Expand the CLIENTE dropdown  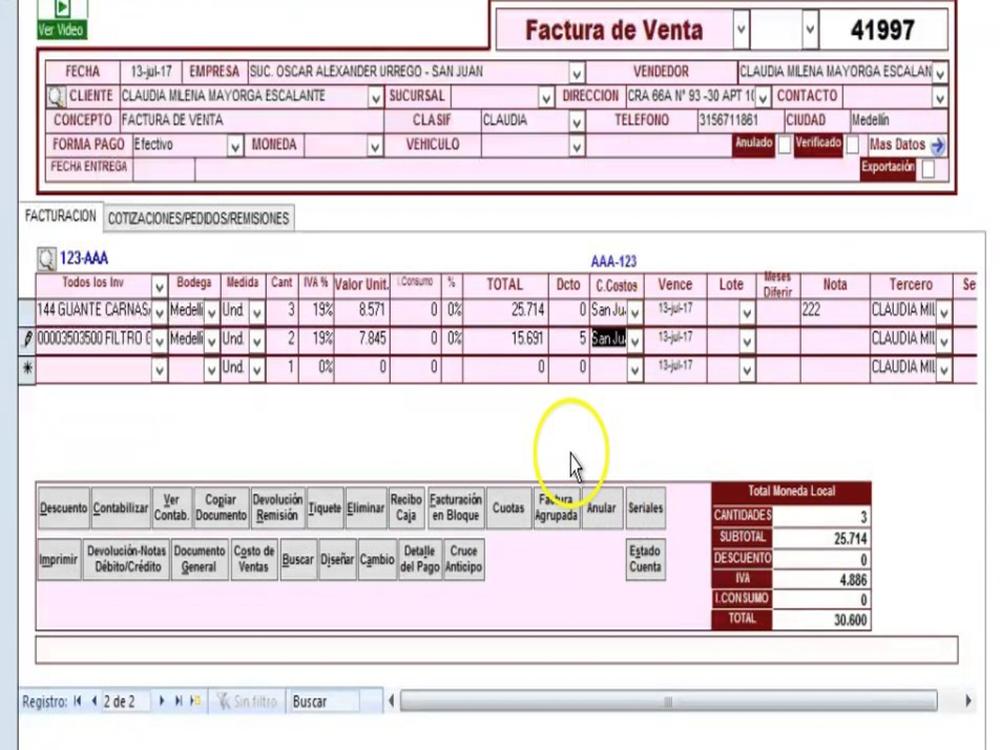(x=376, y=97)
